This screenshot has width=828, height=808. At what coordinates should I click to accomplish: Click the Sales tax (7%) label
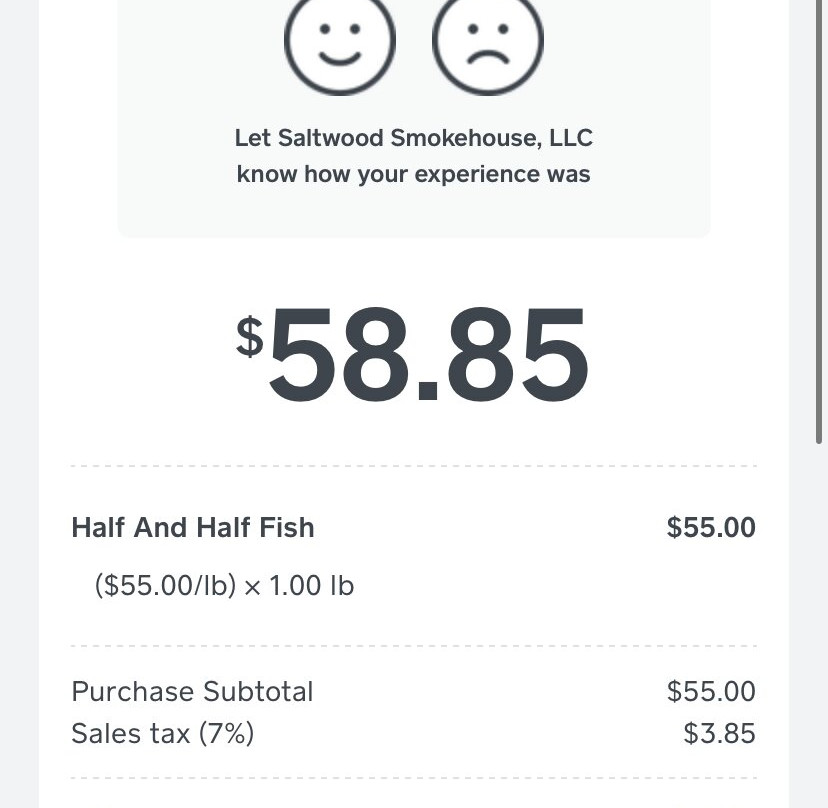tap(163, 734)
